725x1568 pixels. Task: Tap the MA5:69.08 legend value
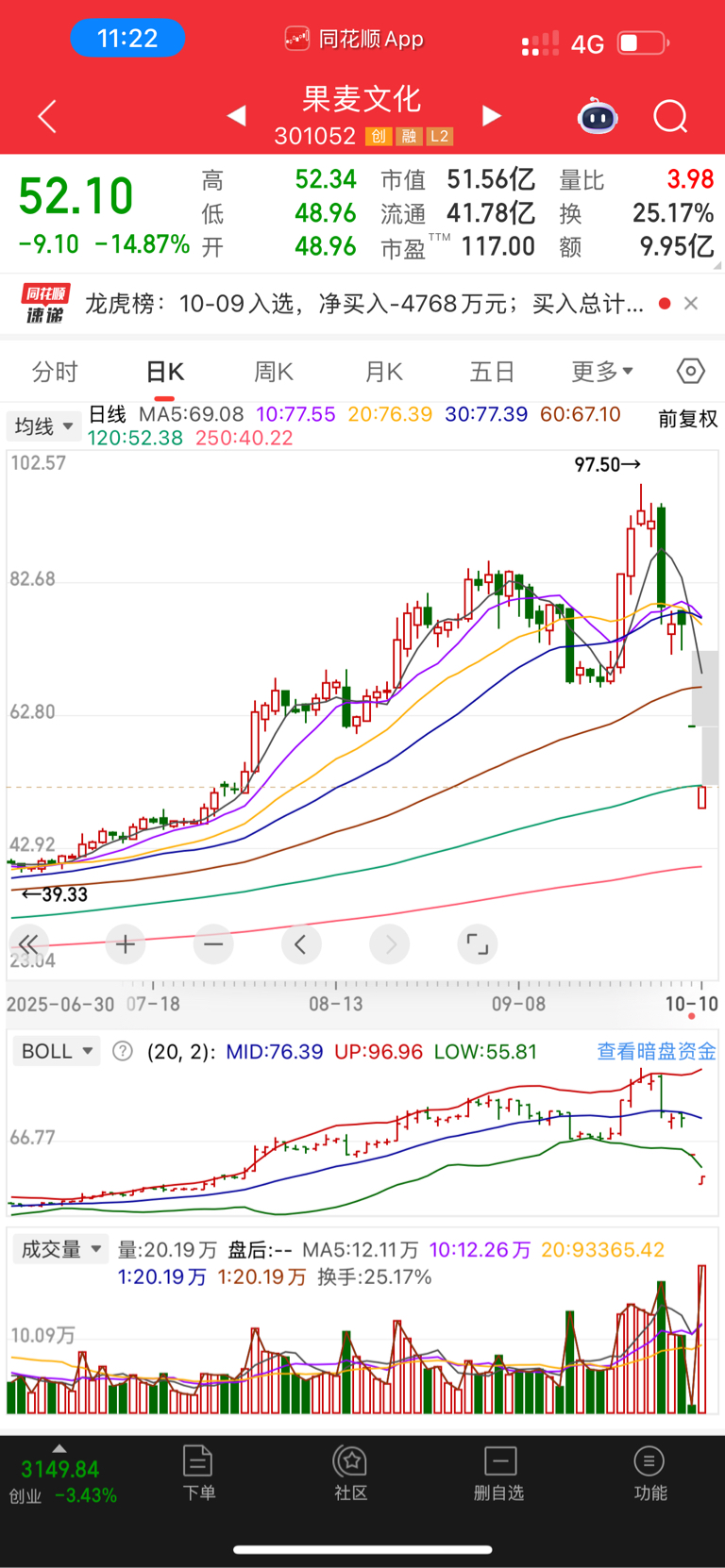click(x=192, y=414)
